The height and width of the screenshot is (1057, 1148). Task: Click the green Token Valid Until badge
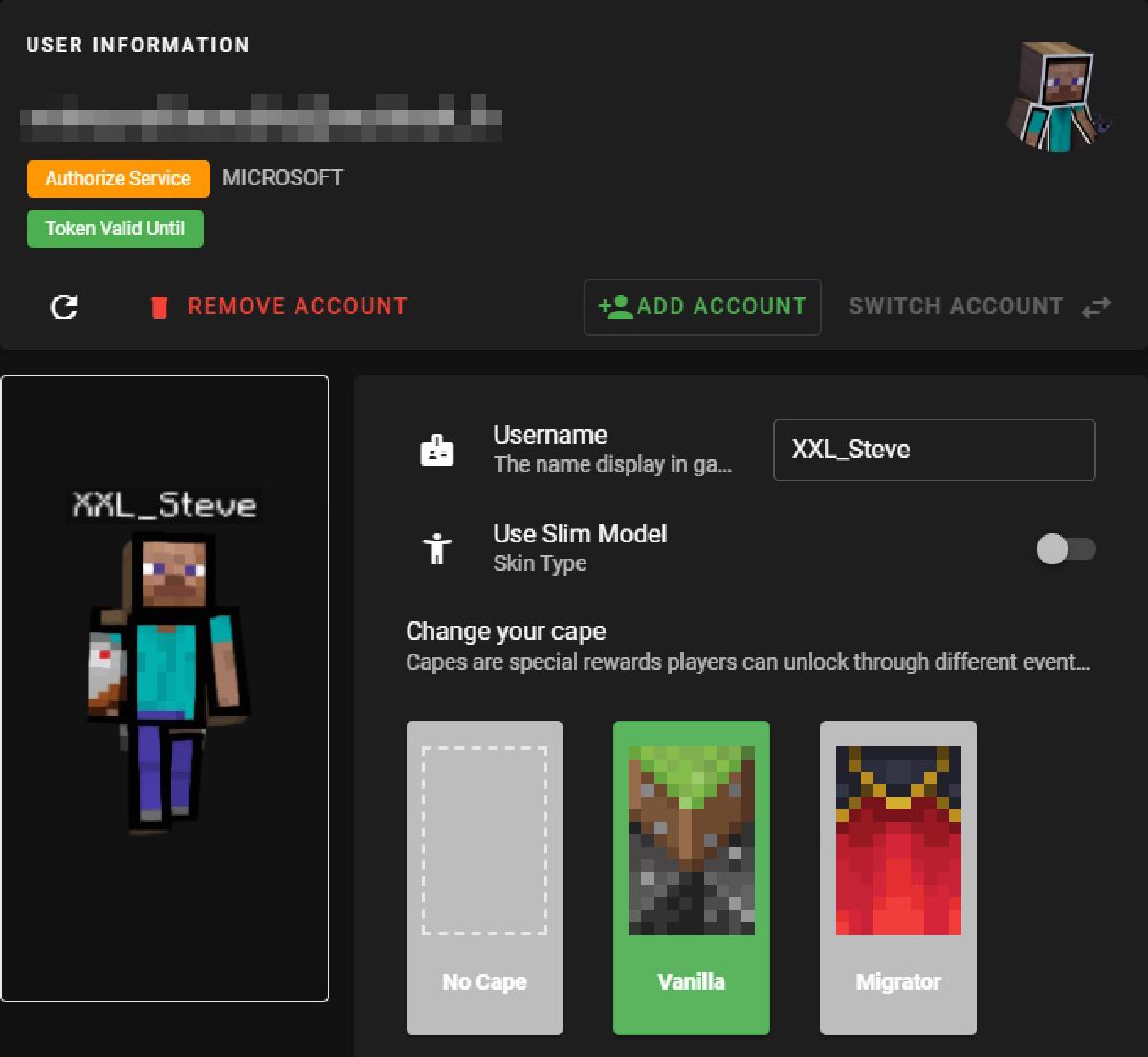(115, 229)
